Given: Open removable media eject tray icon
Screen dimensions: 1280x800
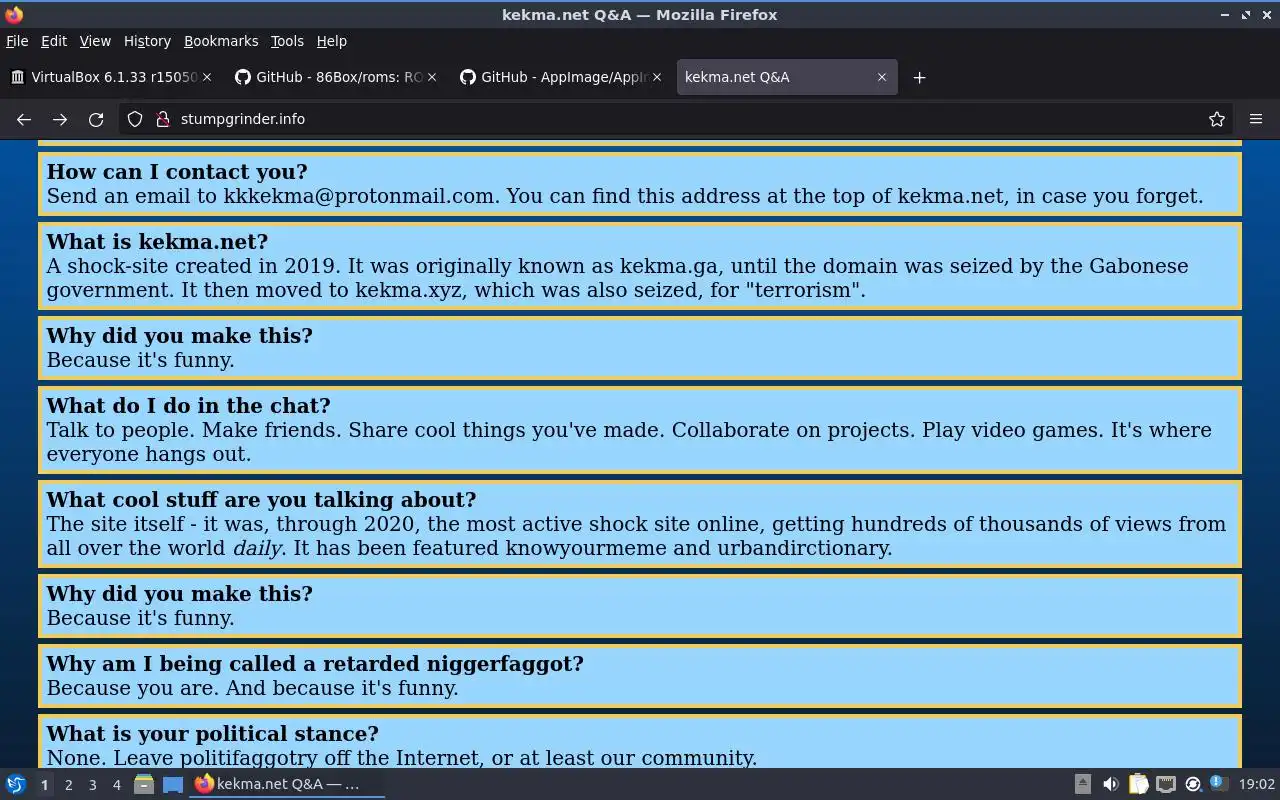Looking at the screenshot, I should click(x=1083, y=784).
